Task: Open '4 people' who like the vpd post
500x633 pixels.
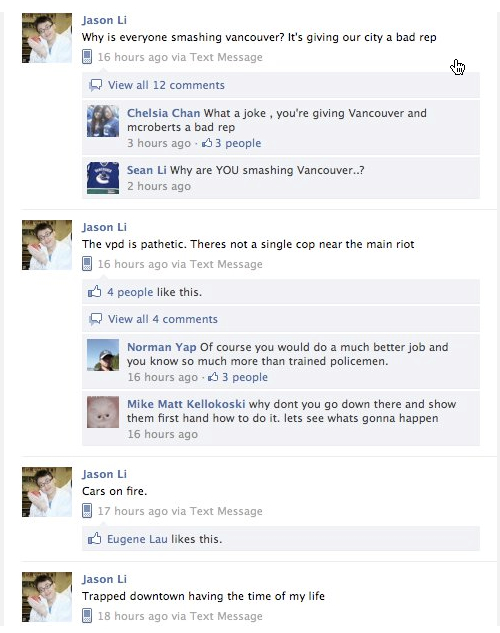Action: pyautogui.click(x=130, y=292)
